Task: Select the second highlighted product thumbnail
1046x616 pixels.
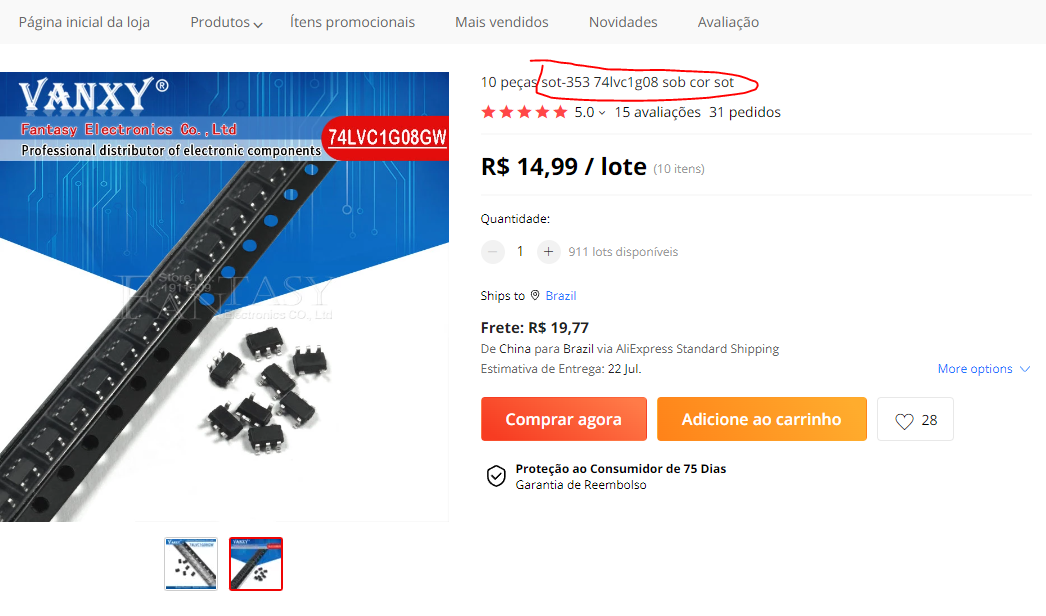Action: click(256, 564)
